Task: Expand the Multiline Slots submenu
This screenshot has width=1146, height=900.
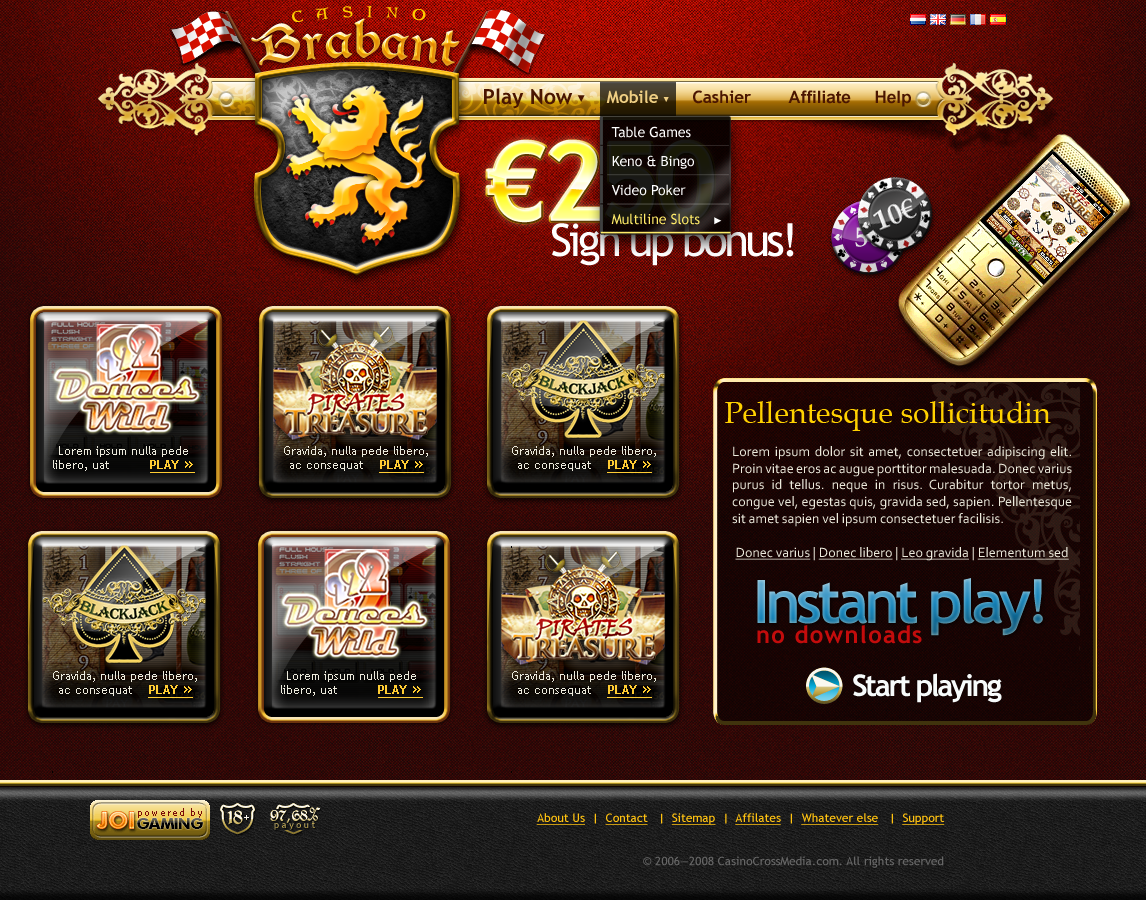Action: tap(665, 219)
